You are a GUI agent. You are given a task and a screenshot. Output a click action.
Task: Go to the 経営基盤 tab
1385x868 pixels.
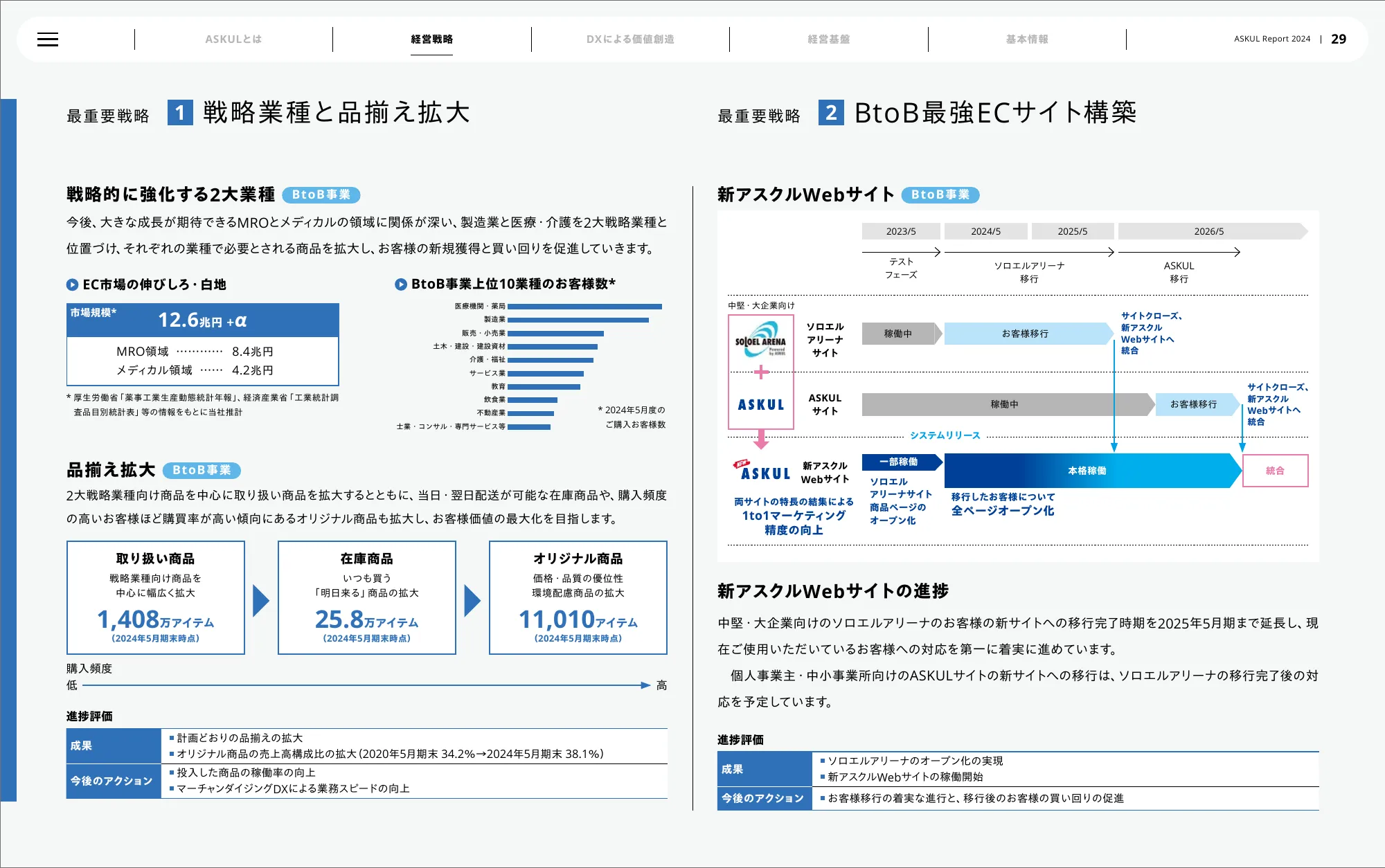tap(828, 39)
